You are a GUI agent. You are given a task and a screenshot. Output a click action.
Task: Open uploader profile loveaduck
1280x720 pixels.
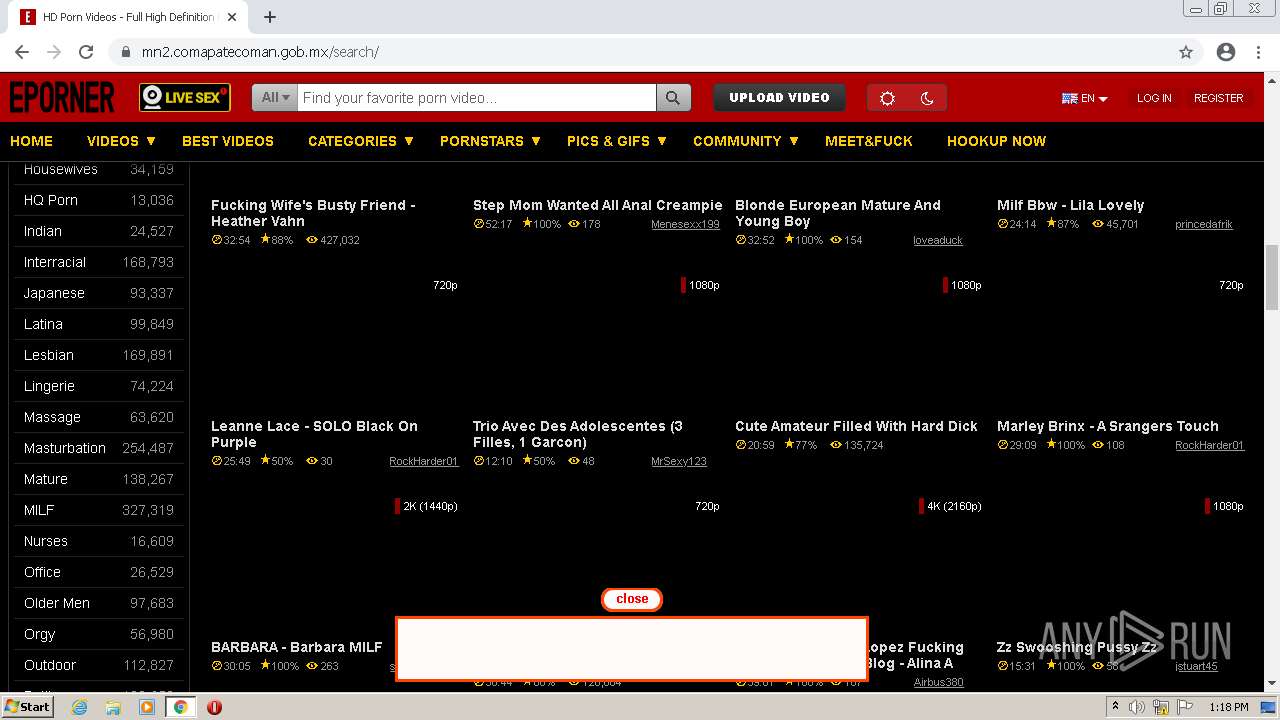click(938, 240)
